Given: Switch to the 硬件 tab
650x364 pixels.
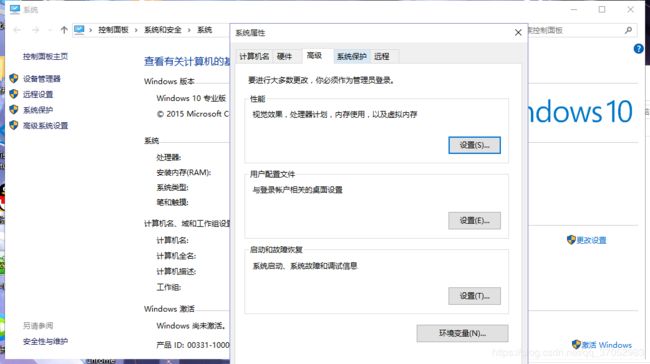Looking at the screenshot, I should (x=284, y=56).
